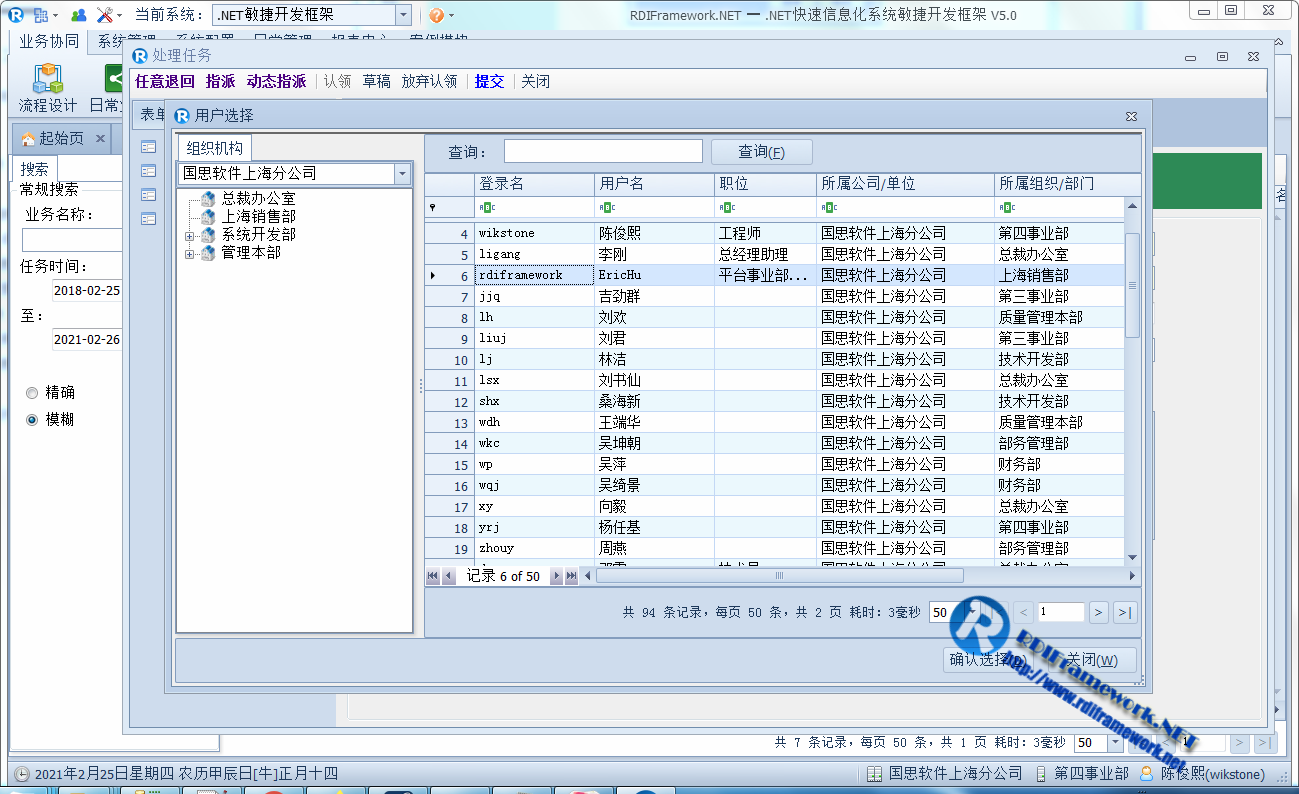Click the department icon beside 第四事业部 in status bar
1299x794 pixels.
(1041, 774)
